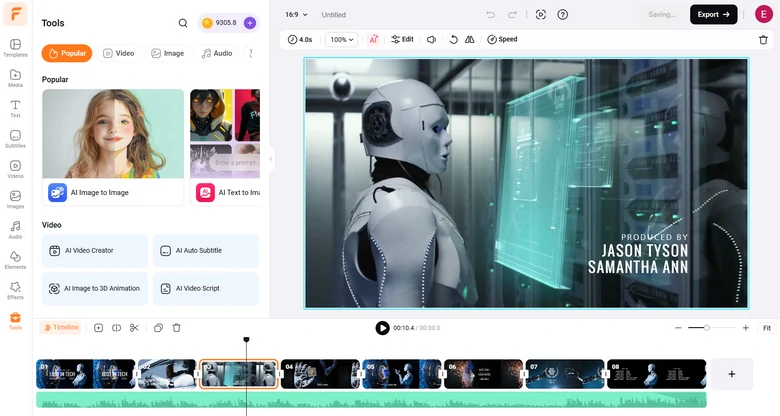Select timeline scene 08
Image resolution: width=780 pixels, height=416 pixels.
click(656, 374)
